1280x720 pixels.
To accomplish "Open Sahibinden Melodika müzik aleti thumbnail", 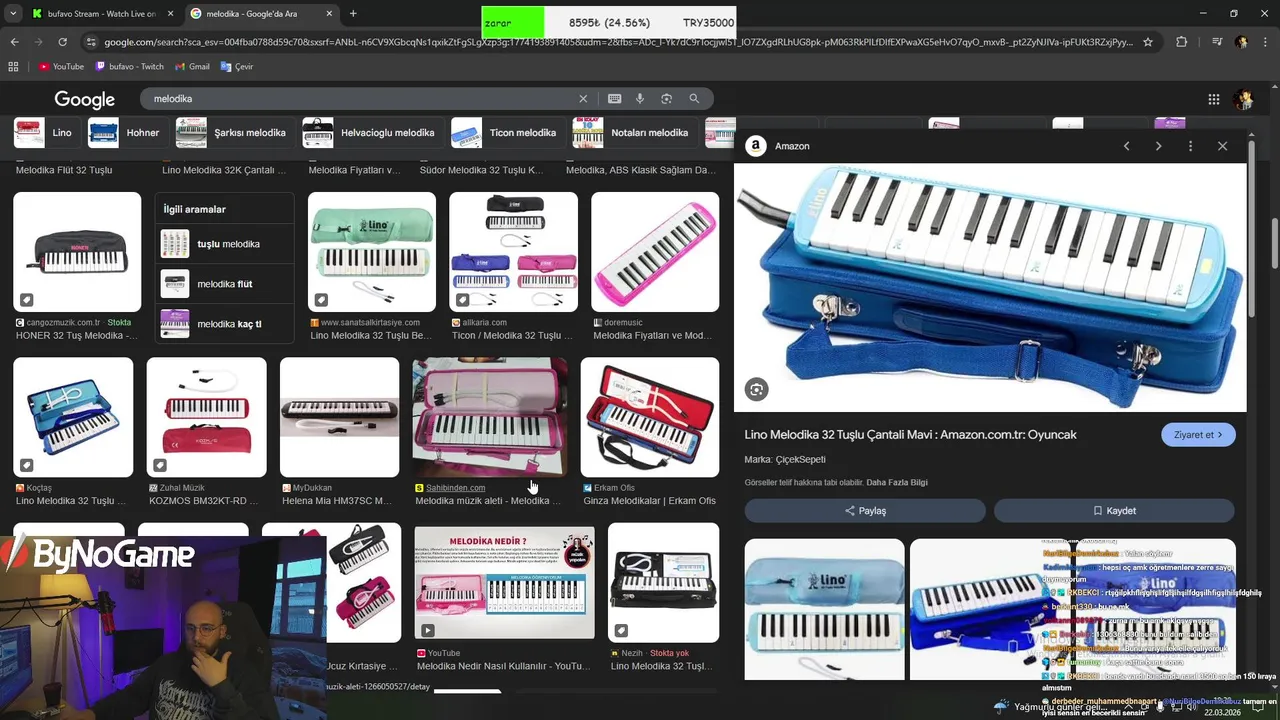I will [x=490, y=417].
